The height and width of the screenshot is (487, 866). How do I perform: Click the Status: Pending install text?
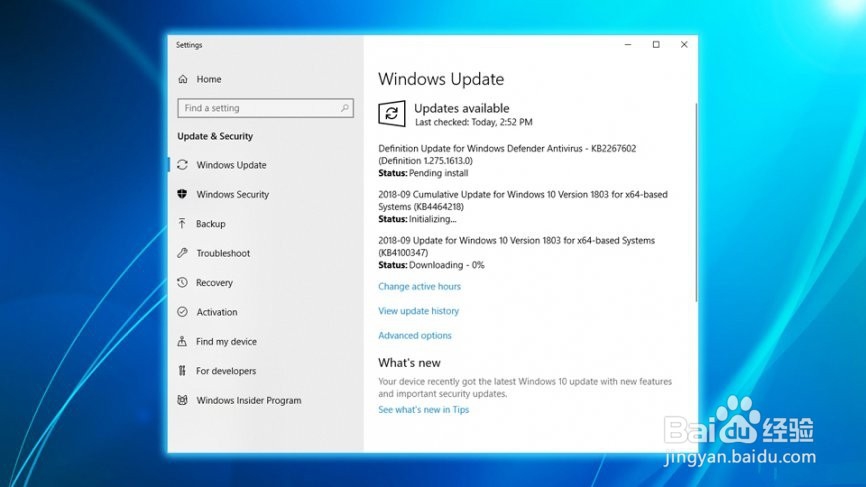[x=423, y=173]
